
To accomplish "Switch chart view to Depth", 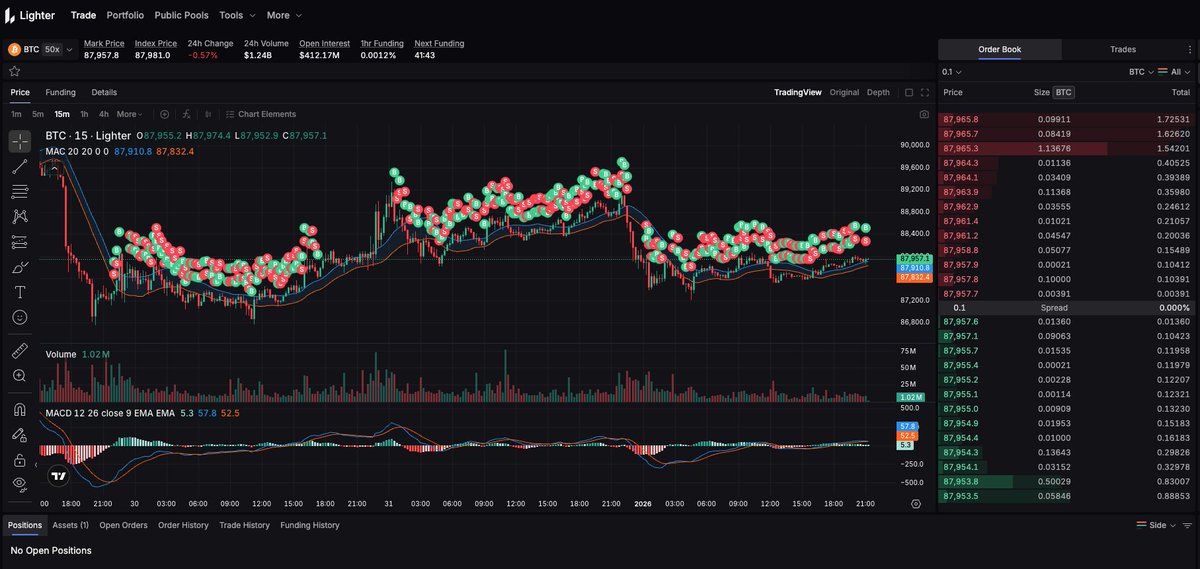I will pyautogui.click(x=878, y=92).
